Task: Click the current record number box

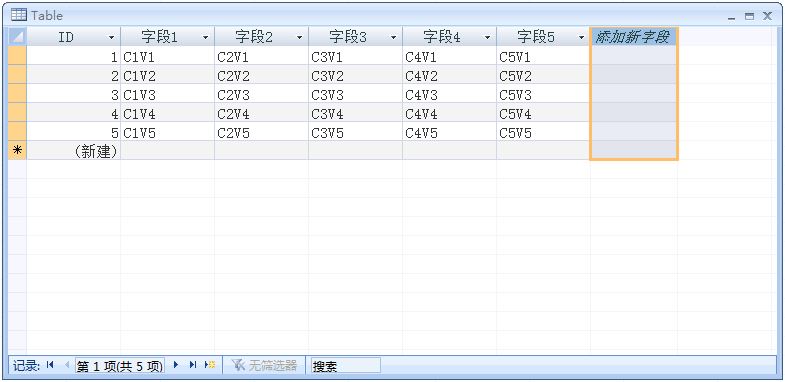Action: pos(120,366)
